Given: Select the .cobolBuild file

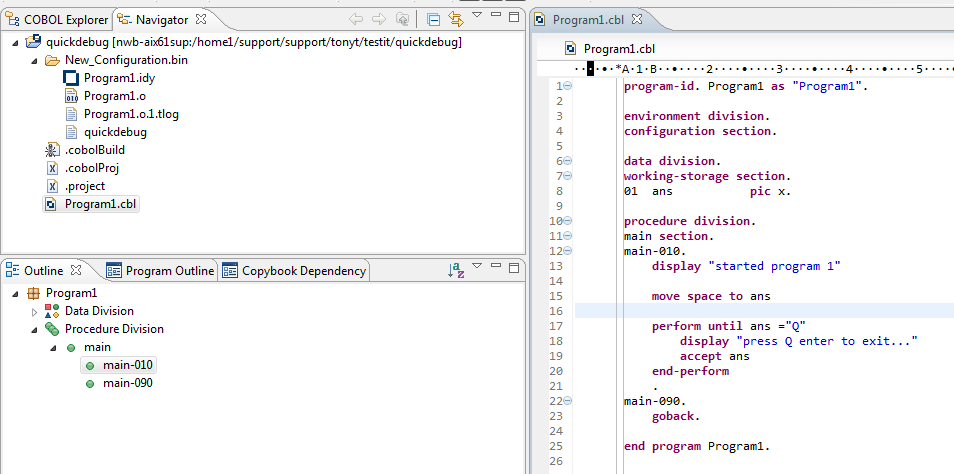Looking at the screenshot, I should point(95,150).
